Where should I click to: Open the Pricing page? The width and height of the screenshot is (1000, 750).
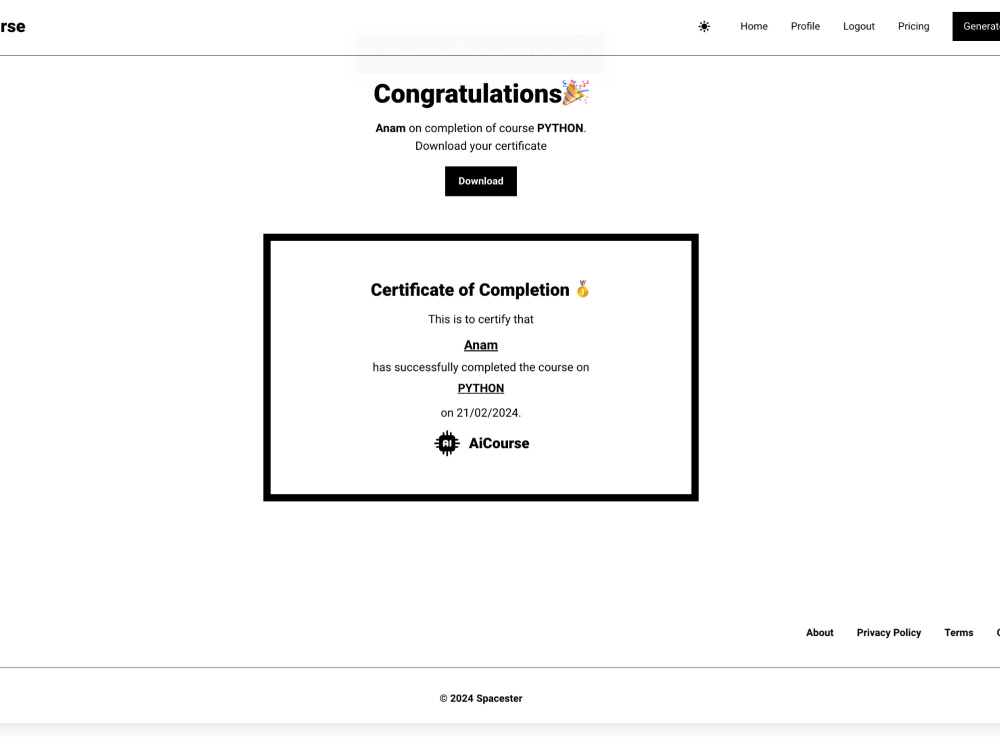(x=913, y=26)
